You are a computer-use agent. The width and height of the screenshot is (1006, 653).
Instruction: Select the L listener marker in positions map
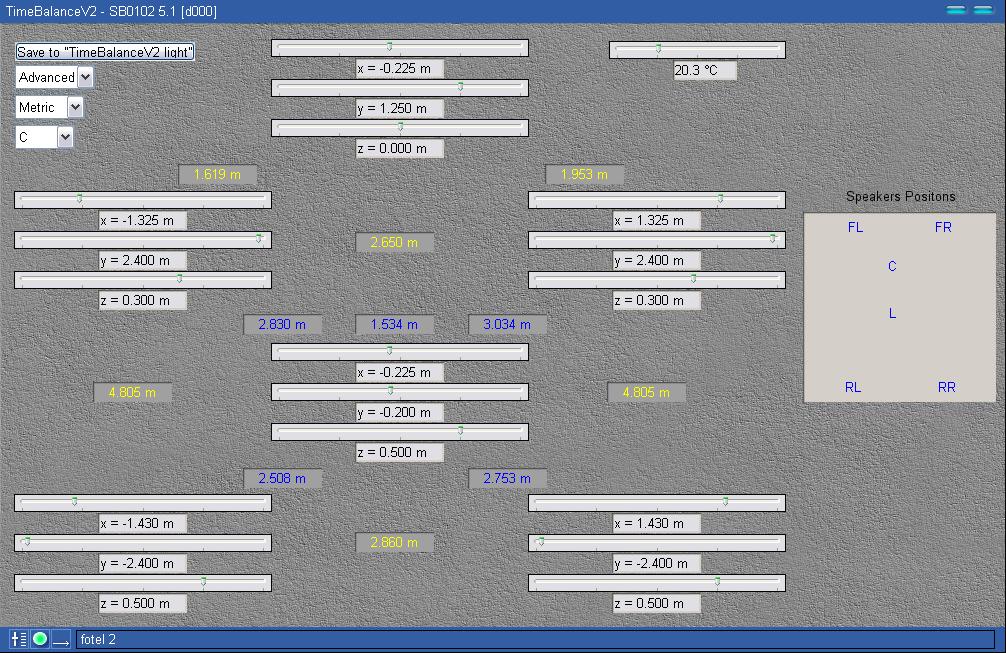(x=892, y=313)
